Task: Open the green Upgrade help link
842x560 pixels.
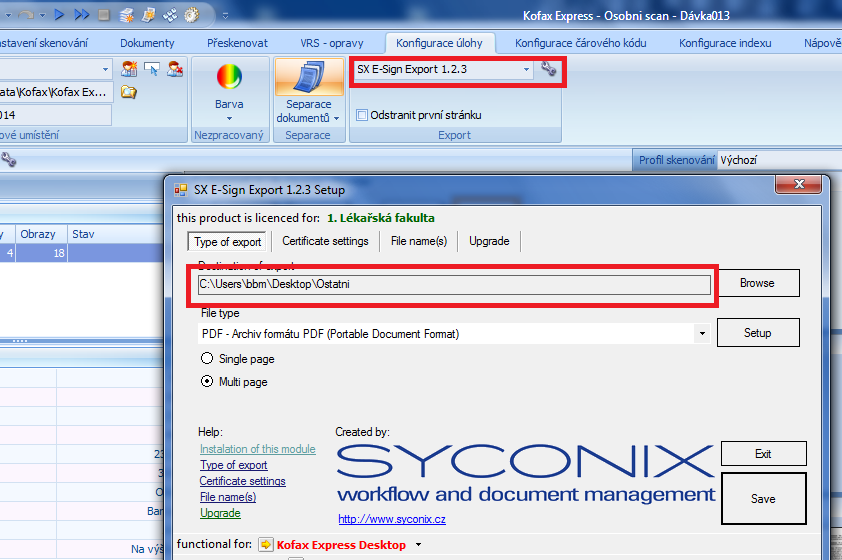Action: click(220, 513)
